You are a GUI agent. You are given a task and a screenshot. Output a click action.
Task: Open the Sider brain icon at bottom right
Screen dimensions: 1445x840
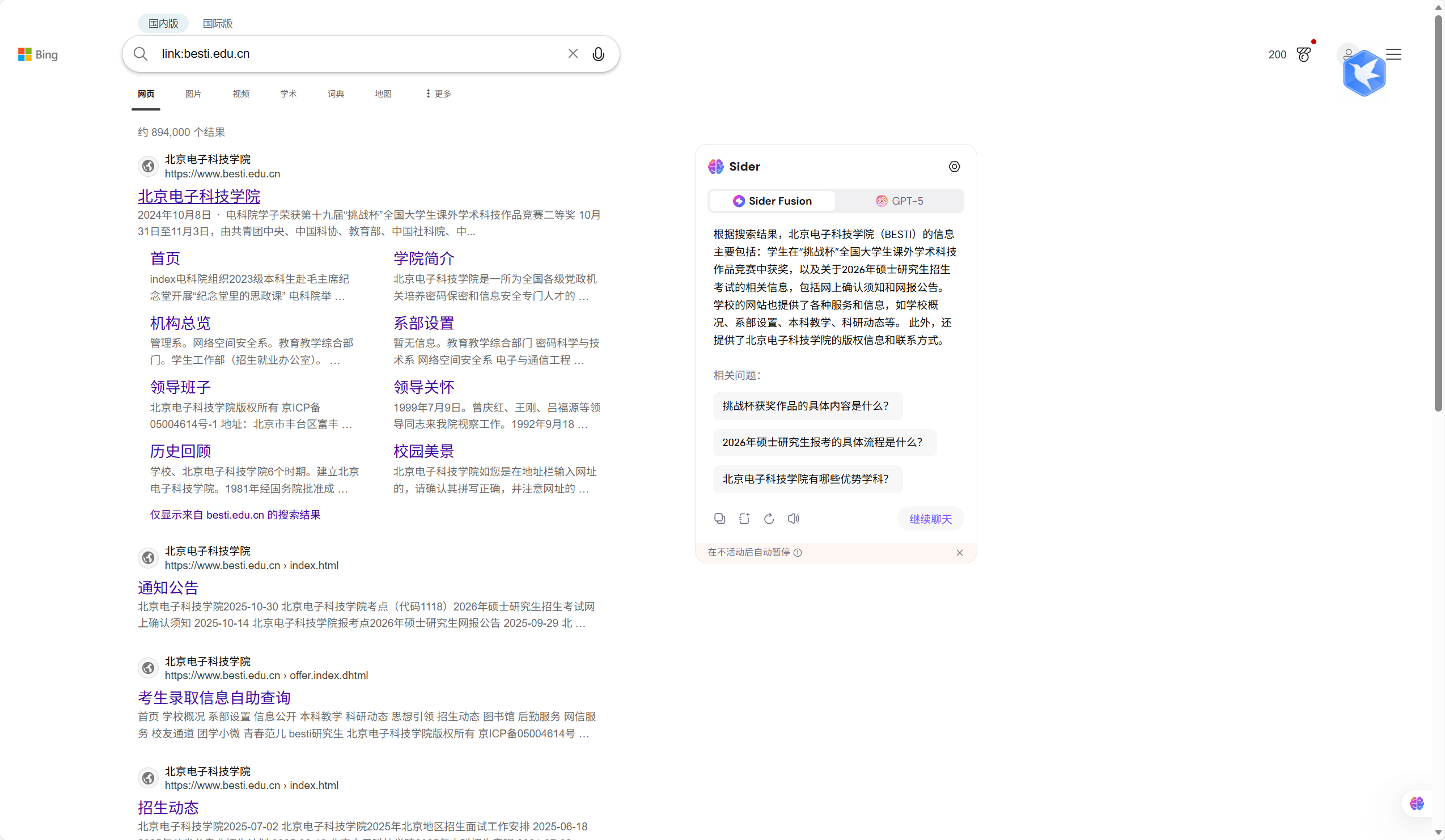[1417, 803]
